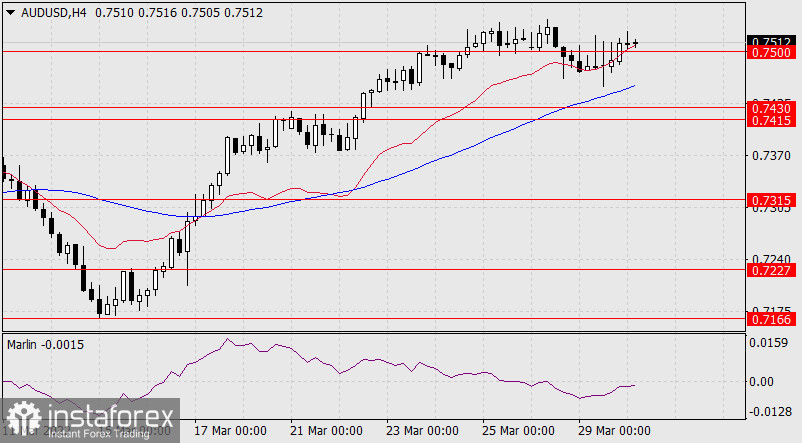
Task: Select the 0.7166 red price level label
Action: point(771,319)
